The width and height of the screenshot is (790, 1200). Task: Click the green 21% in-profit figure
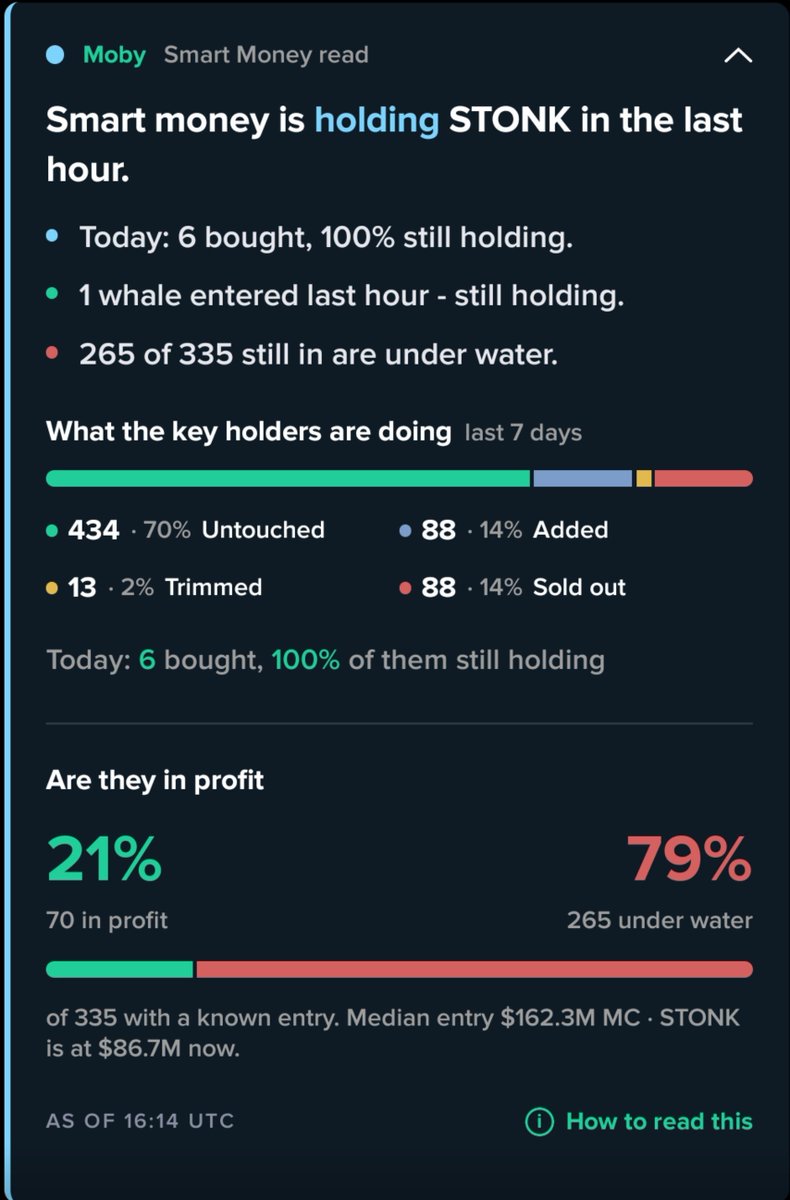pyautogui.click(x=104, y=860)
